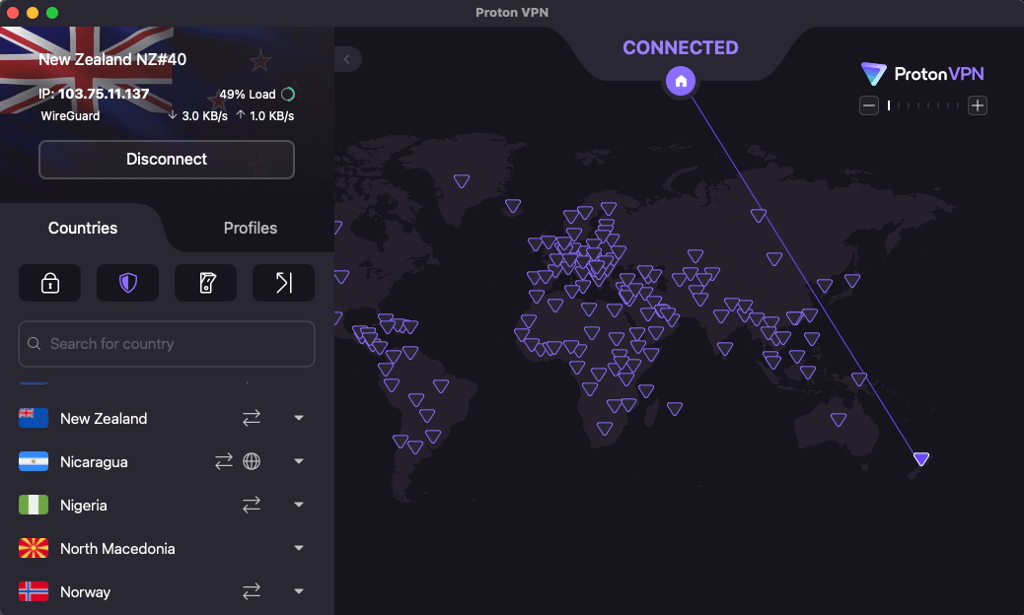Click the globe Smart Routing icon for Nicaragua
The height and width of the screenshot is (615, 1024).
click(251, 462)
